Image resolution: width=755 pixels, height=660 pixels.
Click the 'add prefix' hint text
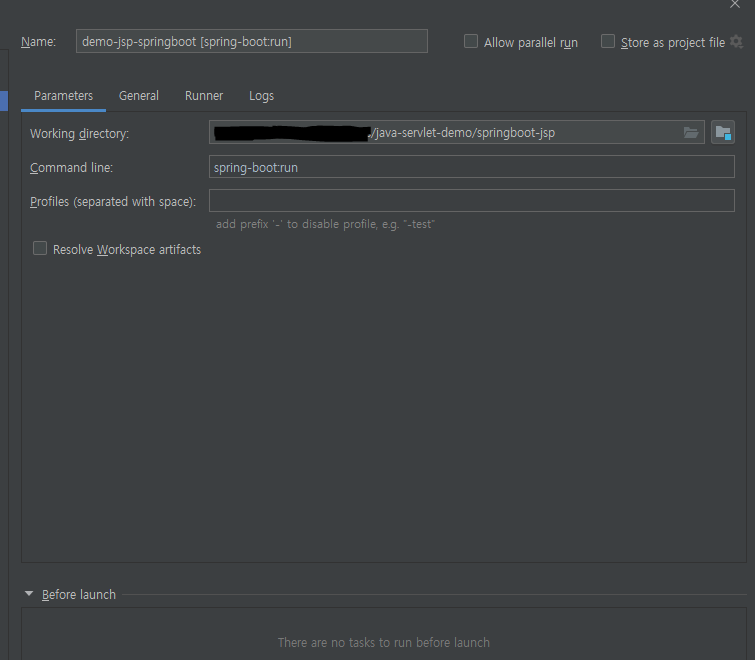pos(325,224)
